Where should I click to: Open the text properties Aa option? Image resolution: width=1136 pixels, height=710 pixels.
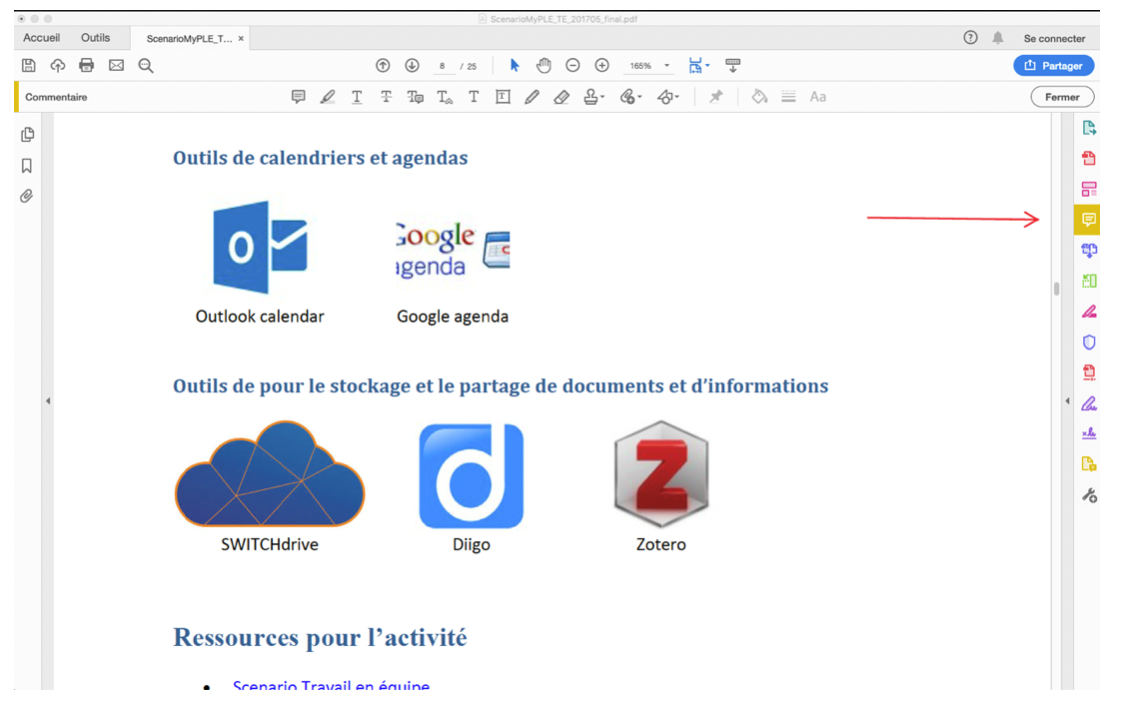818,96
